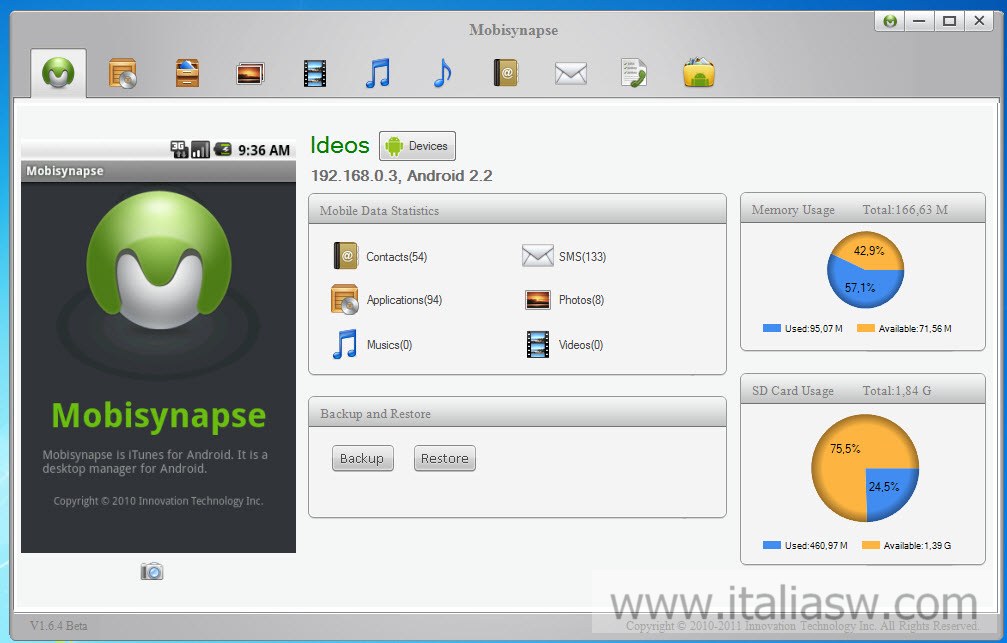Image resolution: width=1007 pixels, height=643 pixels.
Task: Open the Contacts address book toolbar icon
Action: [506, 73]
